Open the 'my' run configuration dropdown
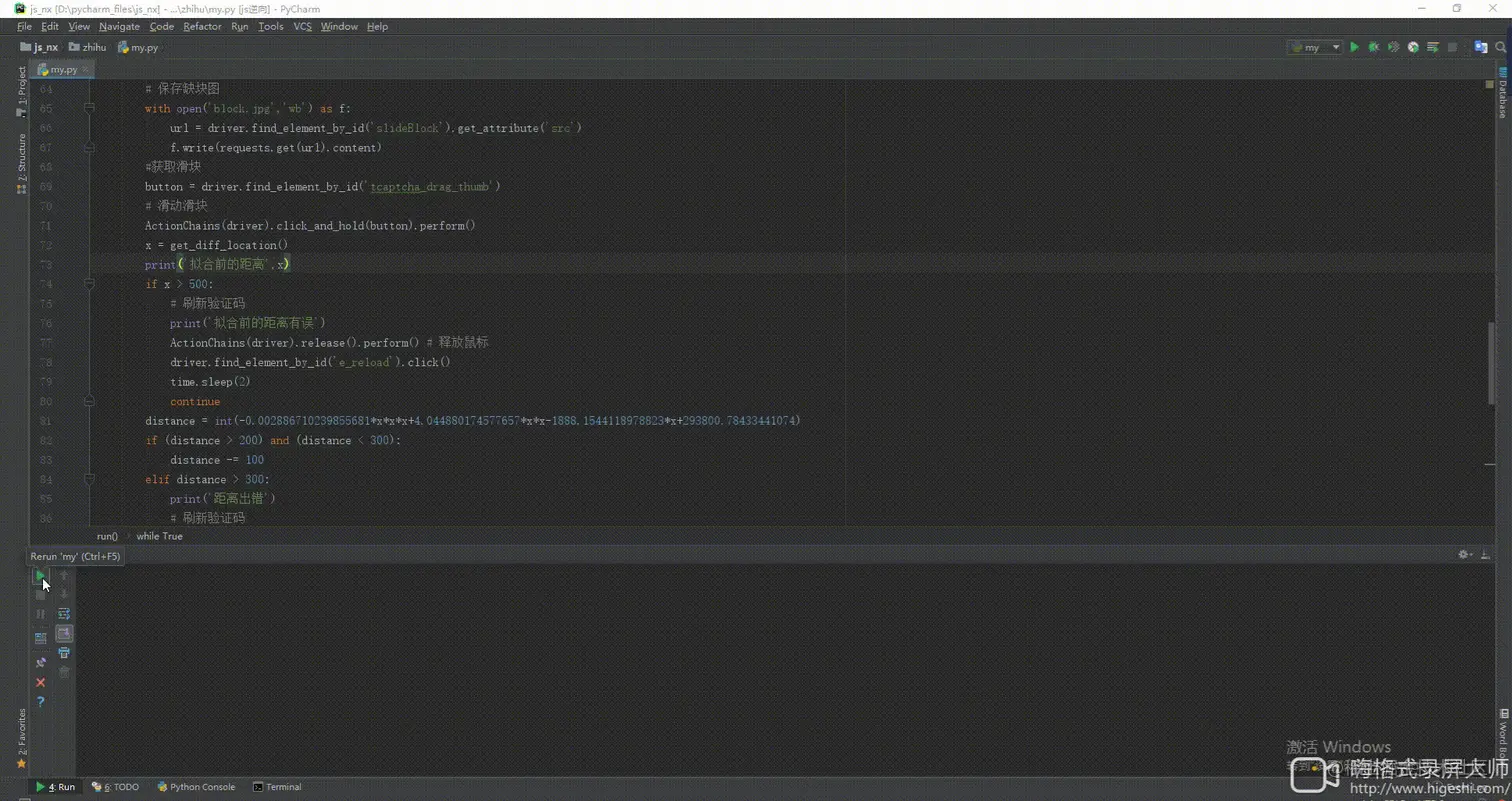1512x801 pixels. coord(1314,47)
